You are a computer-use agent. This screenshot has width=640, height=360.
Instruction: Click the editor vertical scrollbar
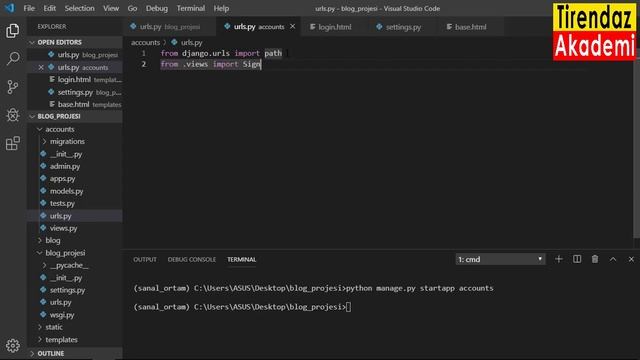point(636,147)
